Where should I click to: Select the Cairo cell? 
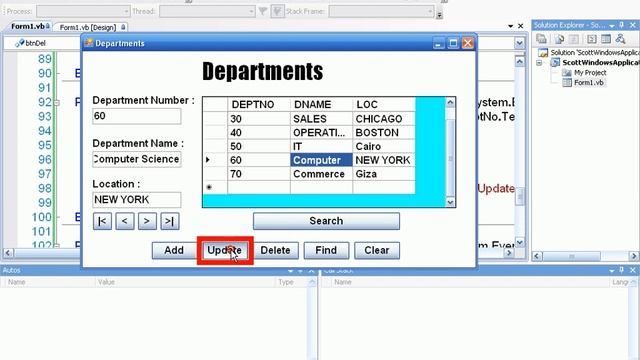click(384, 146)
